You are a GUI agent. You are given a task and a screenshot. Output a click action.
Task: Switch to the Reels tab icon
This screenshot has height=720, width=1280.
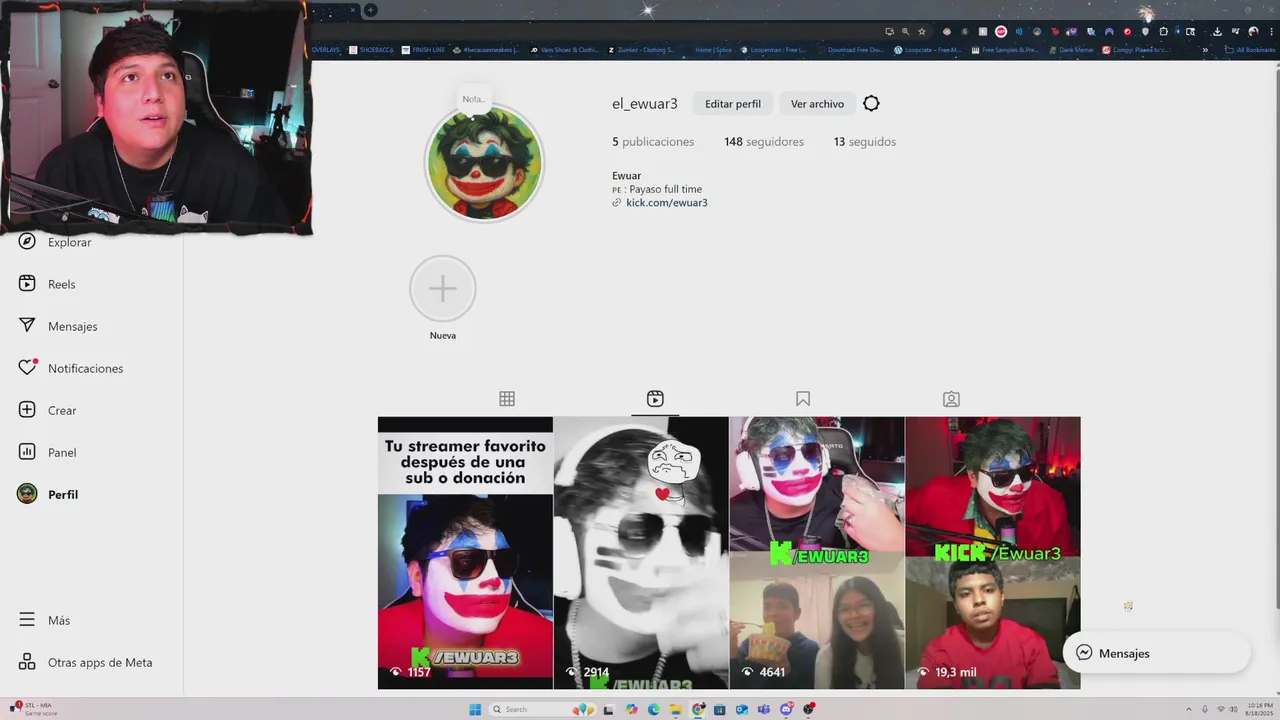(x=655, y=399)
